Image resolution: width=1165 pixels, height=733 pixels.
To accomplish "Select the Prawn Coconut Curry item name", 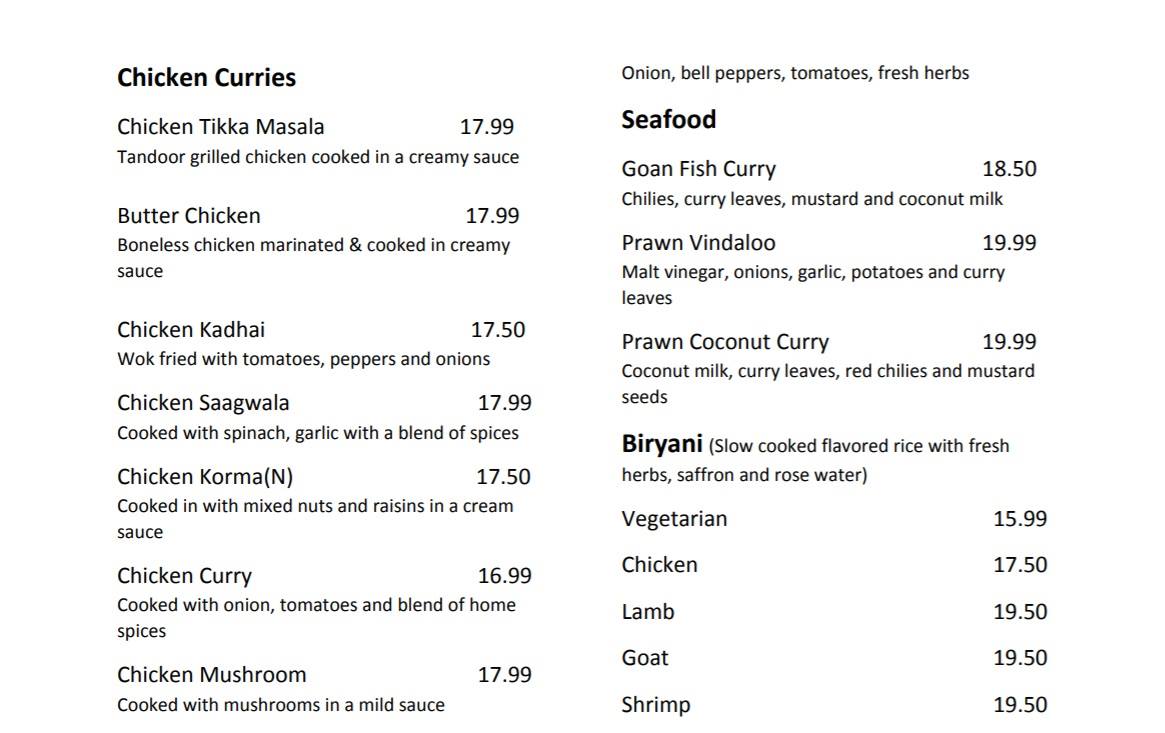I will [725, 342].
